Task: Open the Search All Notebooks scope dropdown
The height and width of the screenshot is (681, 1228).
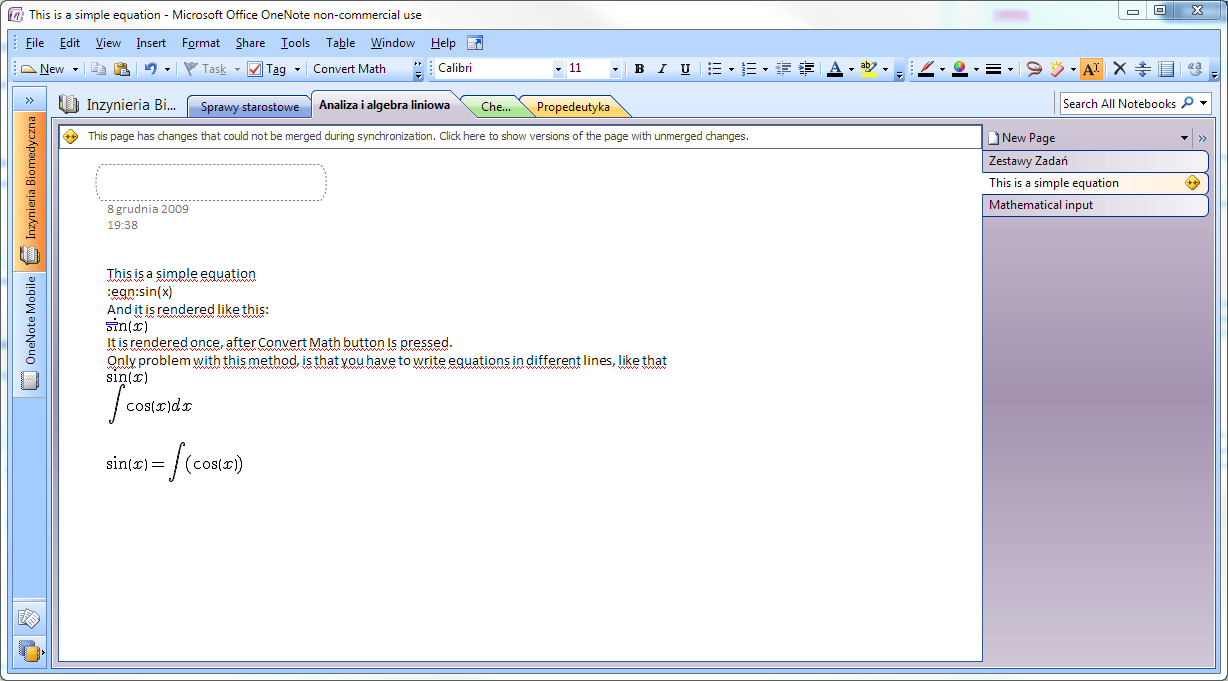Action: tap(1203, 103)
